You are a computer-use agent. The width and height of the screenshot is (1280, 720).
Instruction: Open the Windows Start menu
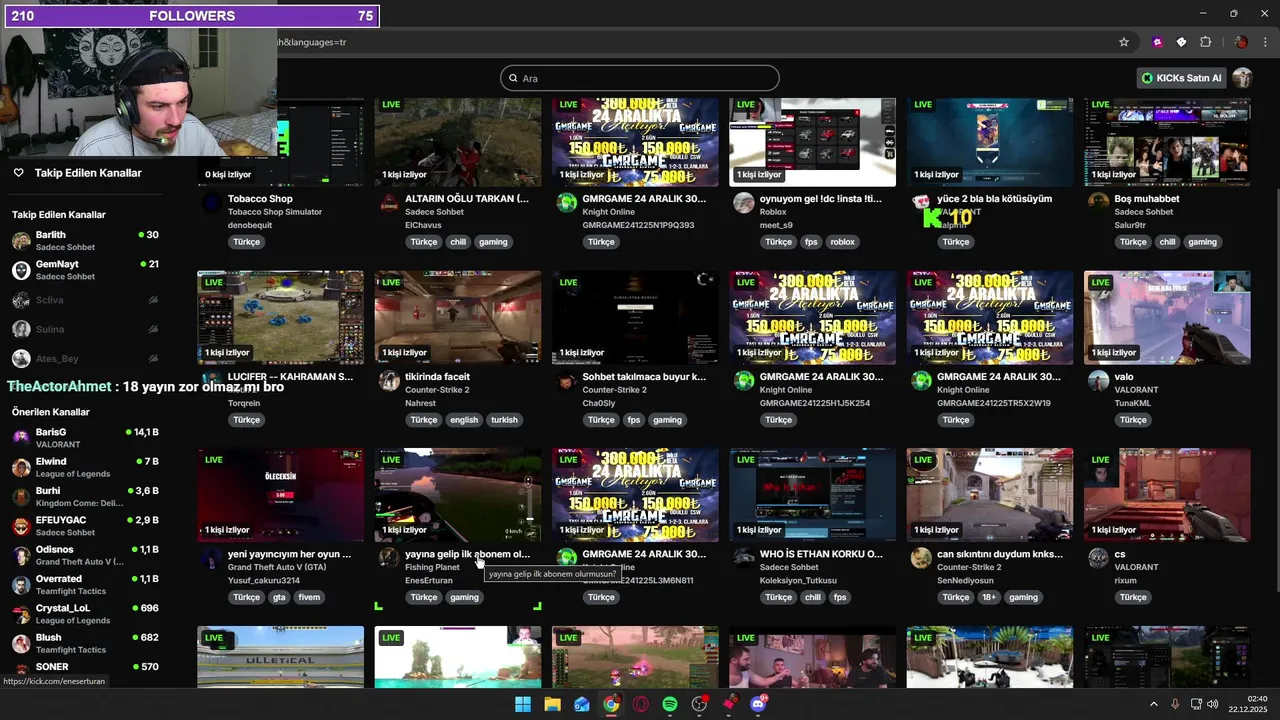coord(523,704)
